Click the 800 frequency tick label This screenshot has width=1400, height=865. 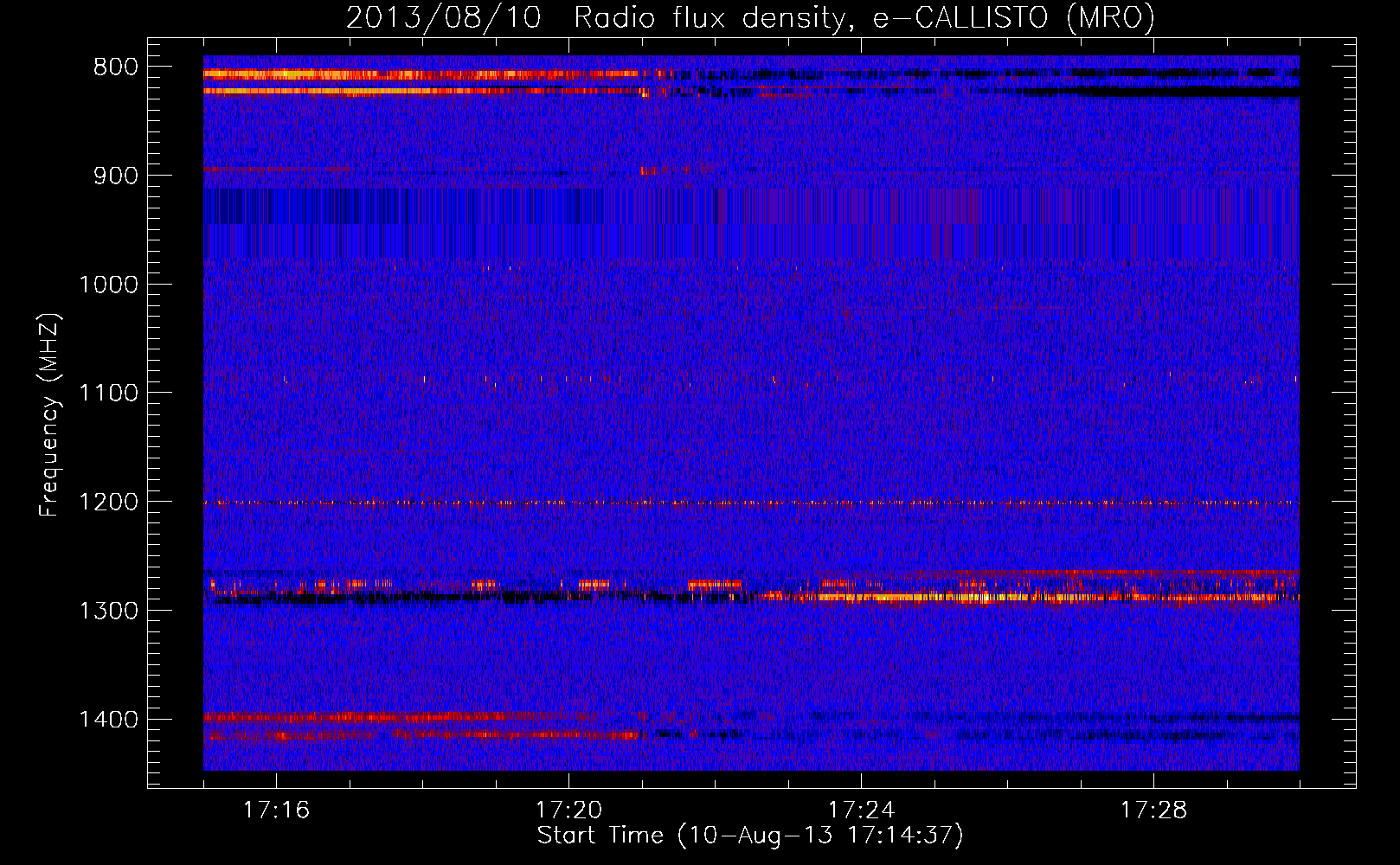(x=116, y=67)
